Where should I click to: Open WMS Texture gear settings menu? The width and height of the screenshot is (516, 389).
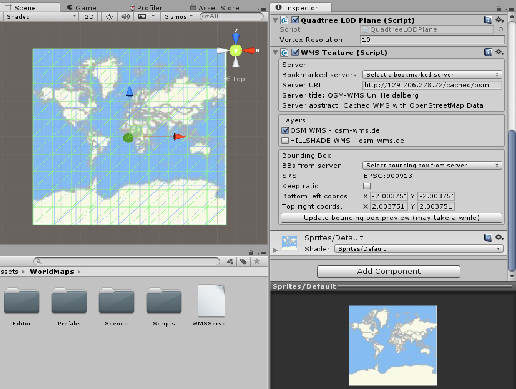499,52
